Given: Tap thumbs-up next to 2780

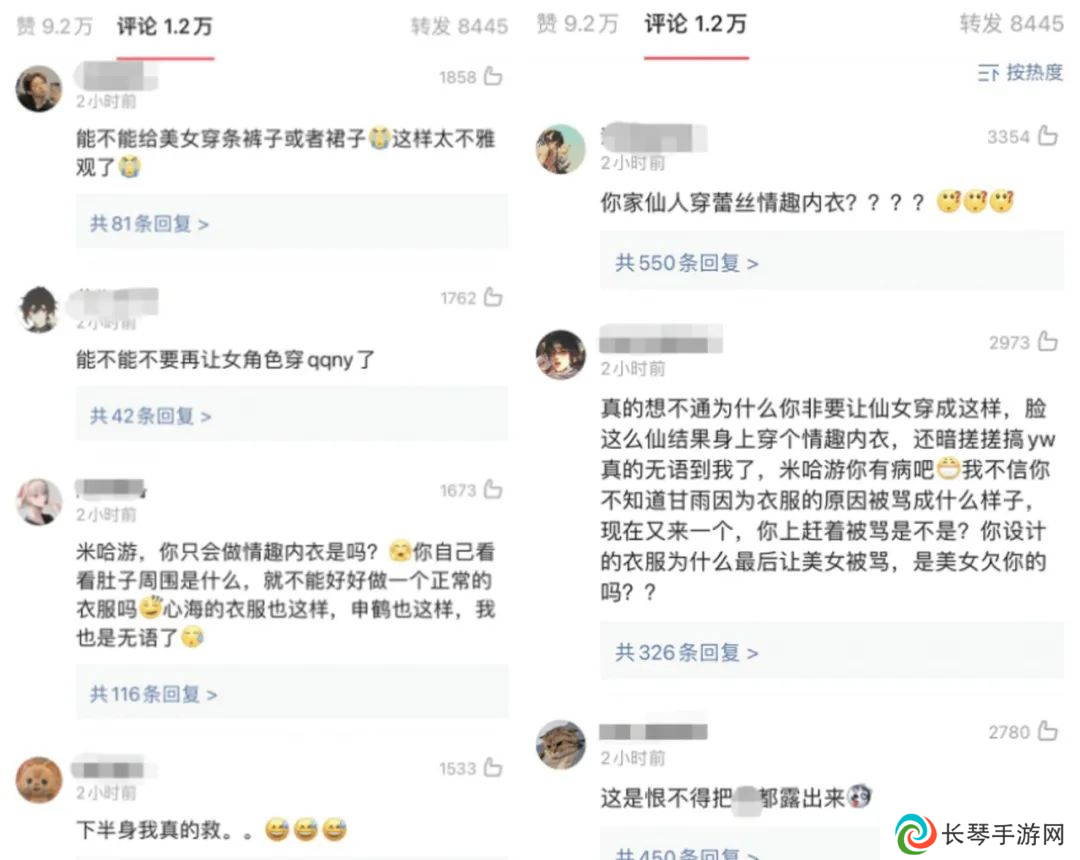Looking at the screenshot, I should 1048,731.
